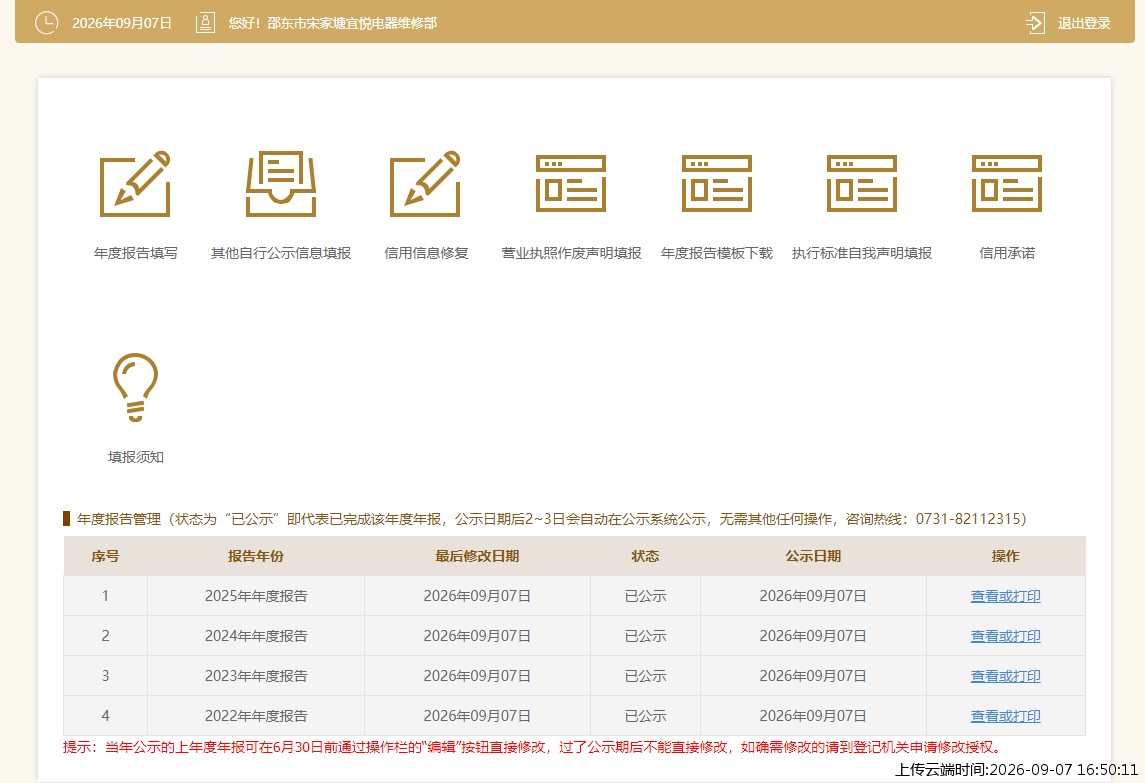The image size is (1145, 783).
Task: Click the 操作 column header
Action: click(1006, 556)
